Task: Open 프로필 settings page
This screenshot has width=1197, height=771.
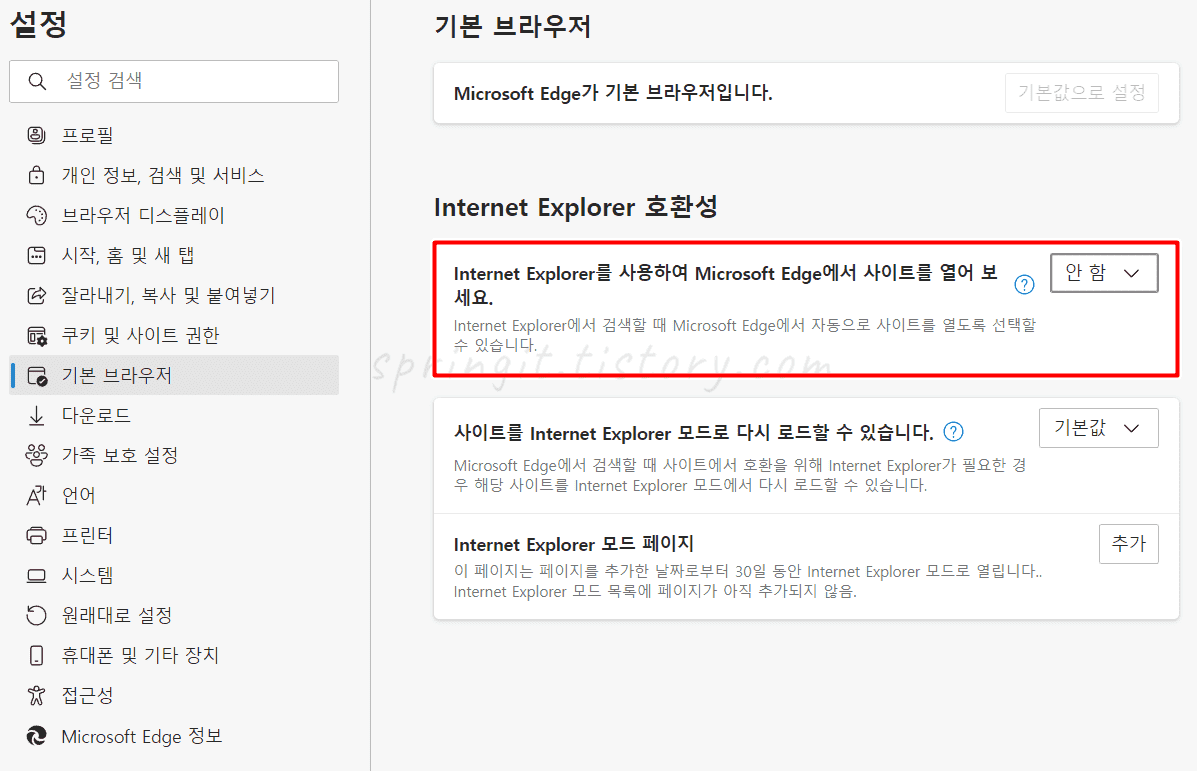Action: click(x=174, y=135)
